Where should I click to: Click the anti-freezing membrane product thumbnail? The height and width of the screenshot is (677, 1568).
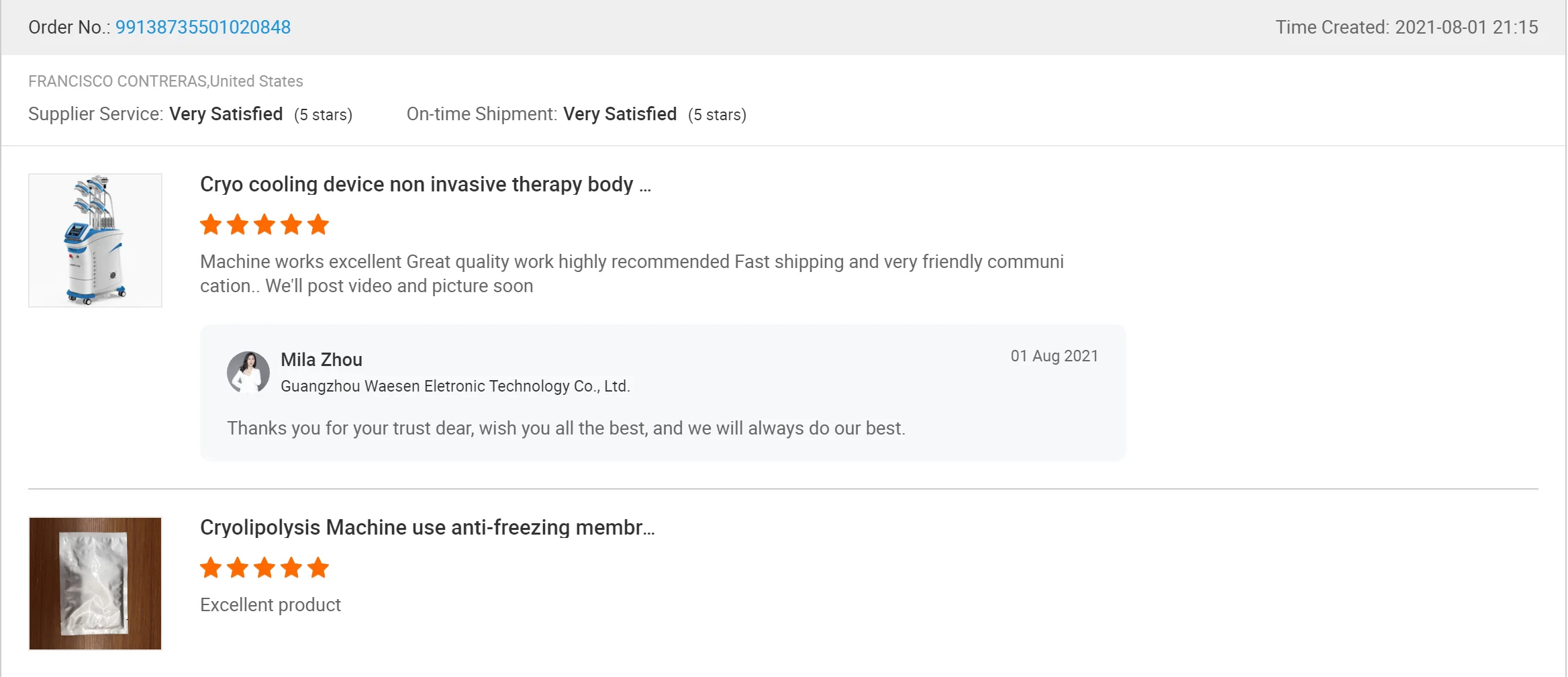95,583
